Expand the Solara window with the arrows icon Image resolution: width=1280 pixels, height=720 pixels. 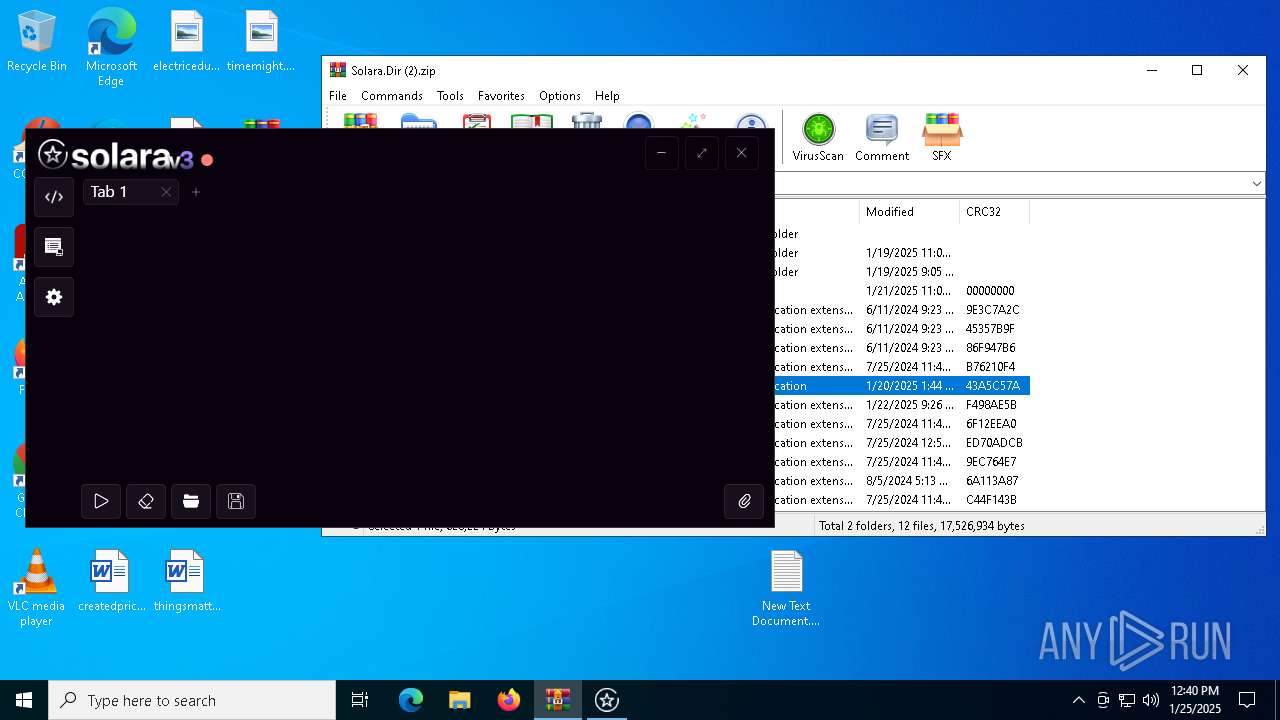[701, 153]
